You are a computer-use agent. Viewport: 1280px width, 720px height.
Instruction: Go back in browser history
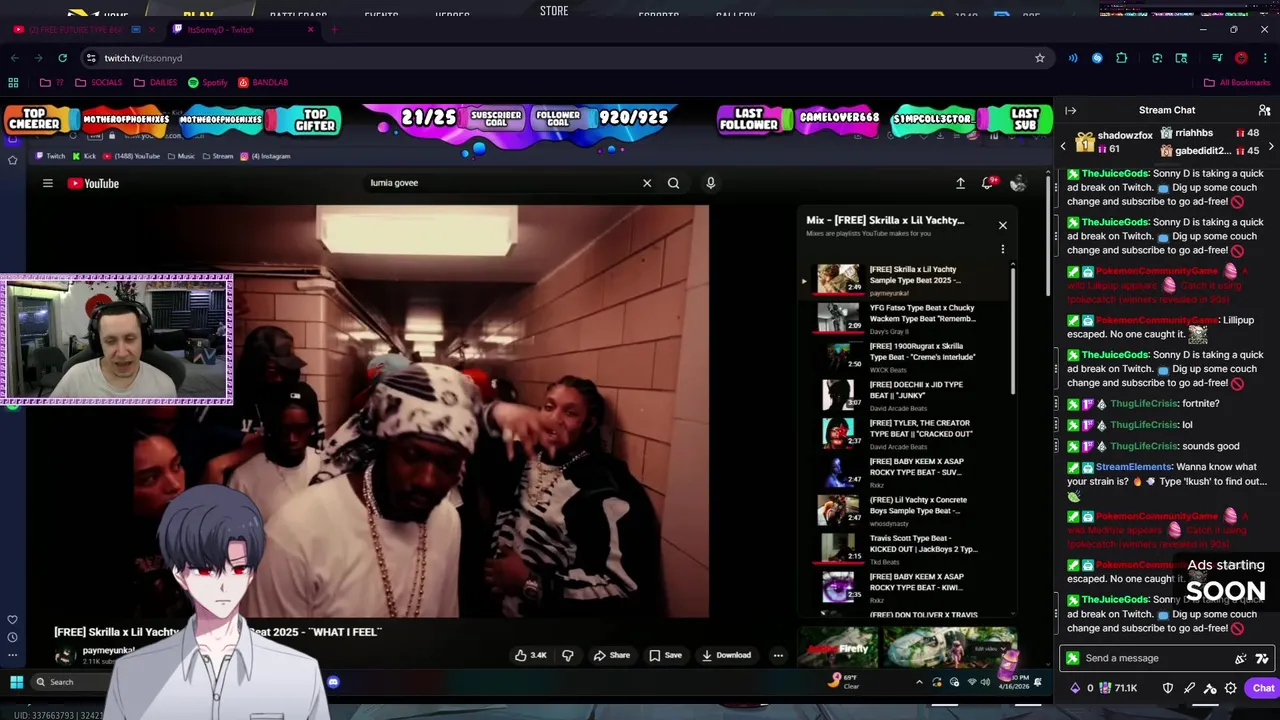point(14,58)
